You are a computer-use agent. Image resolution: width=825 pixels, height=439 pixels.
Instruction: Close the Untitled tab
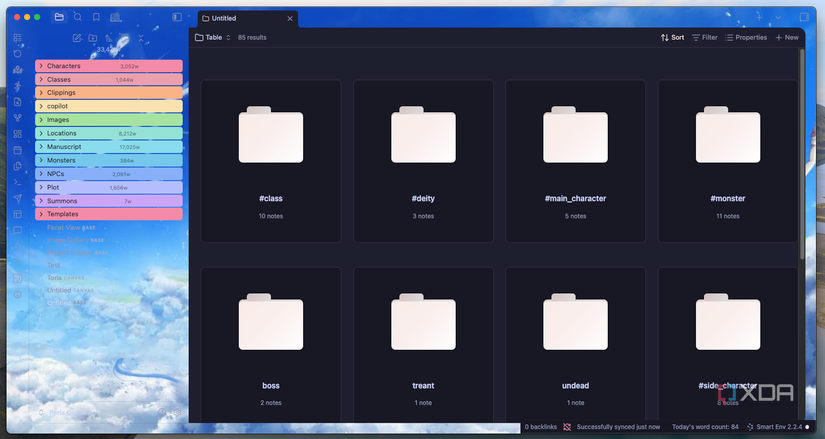coord(290,18)
